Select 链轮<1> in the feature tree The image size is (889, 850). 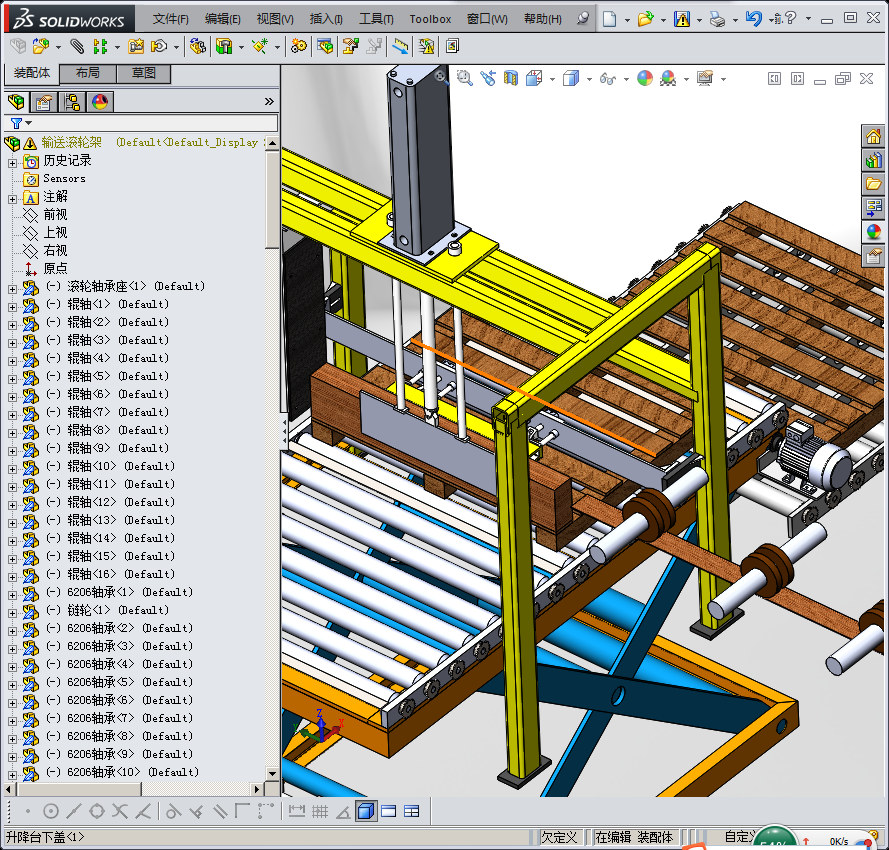(x=90, y=610)
